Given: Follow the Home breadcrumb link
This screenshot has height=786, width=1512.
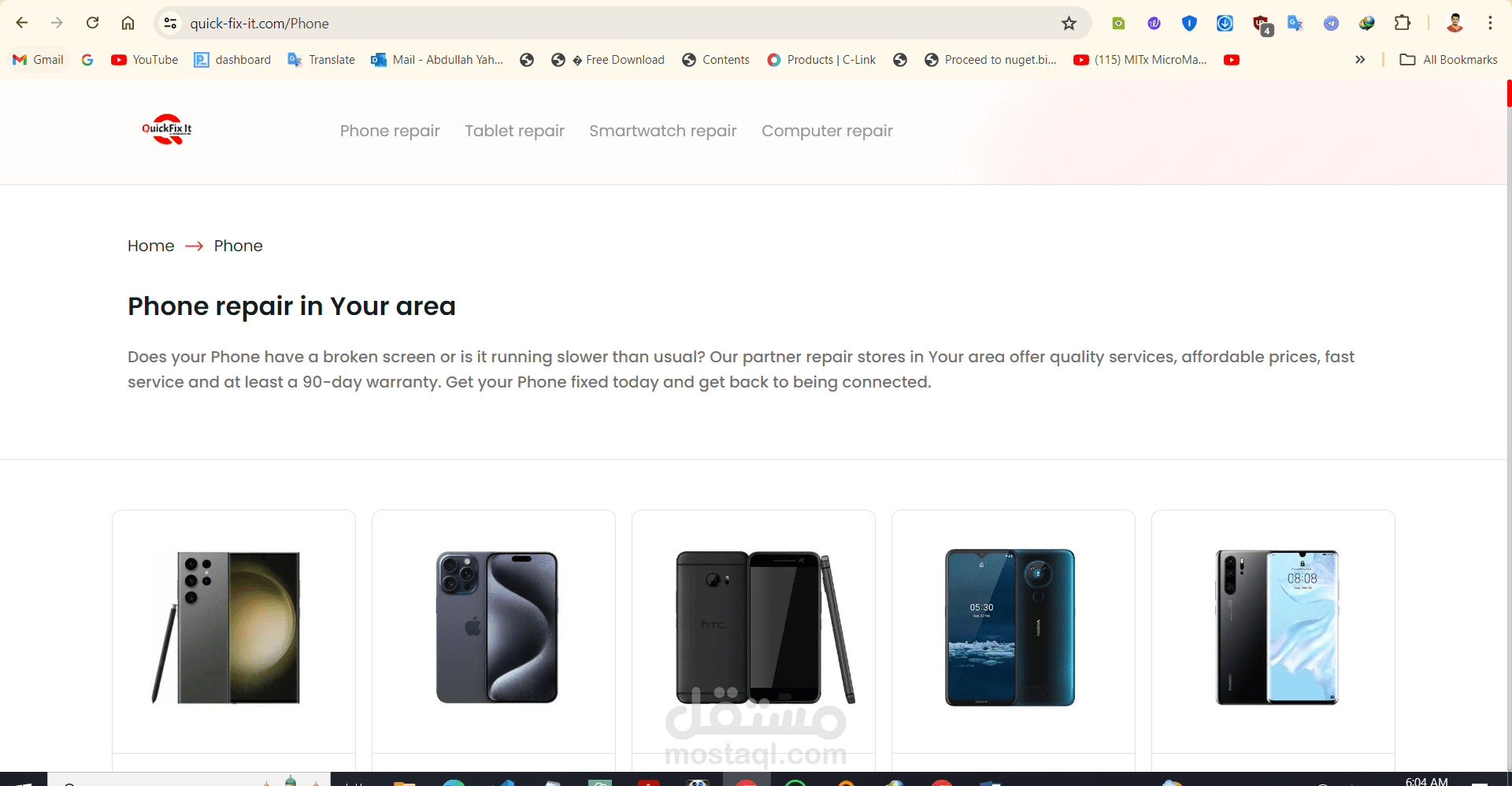Looking at the screenshot, I should coord(150,246).
